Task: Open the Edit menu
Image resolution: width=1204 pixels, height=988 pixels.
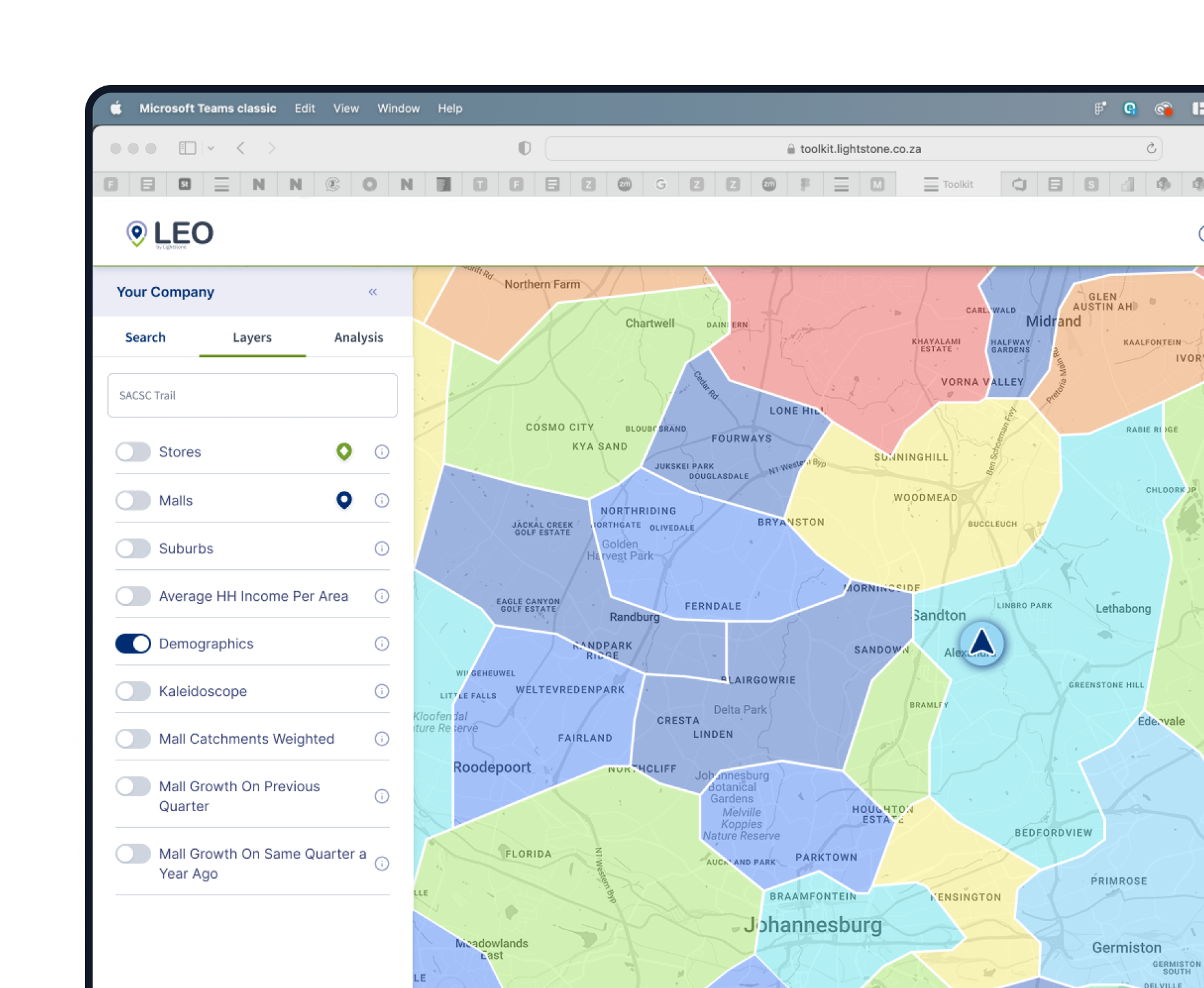Action: [305, 109]
